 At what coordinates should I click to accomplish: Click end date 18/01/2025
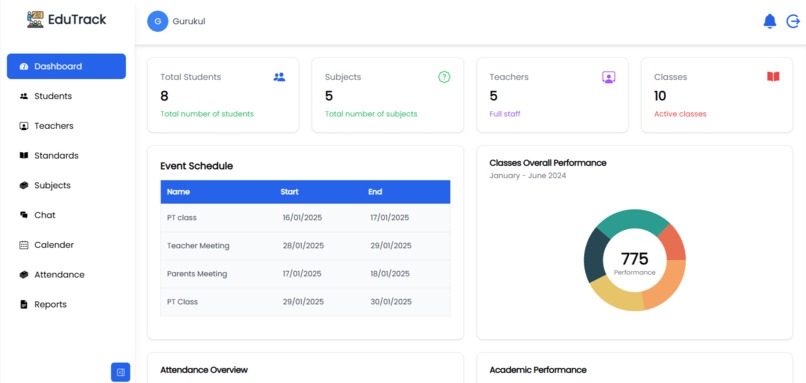point(390,273)
